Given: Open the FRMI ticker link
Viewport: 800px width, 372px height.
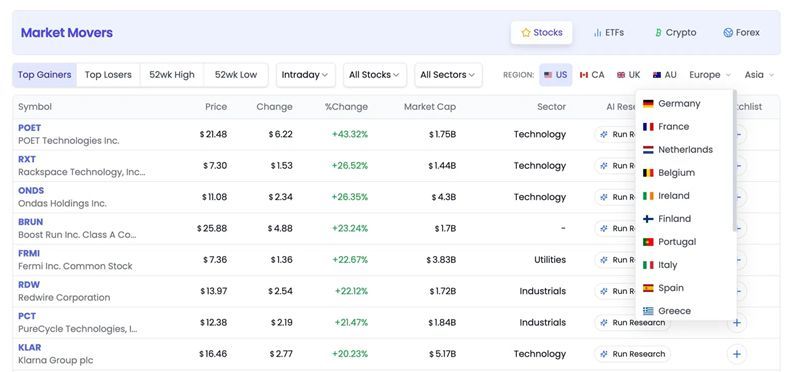Looking at the screenshot, I should [x=29, y=254].
